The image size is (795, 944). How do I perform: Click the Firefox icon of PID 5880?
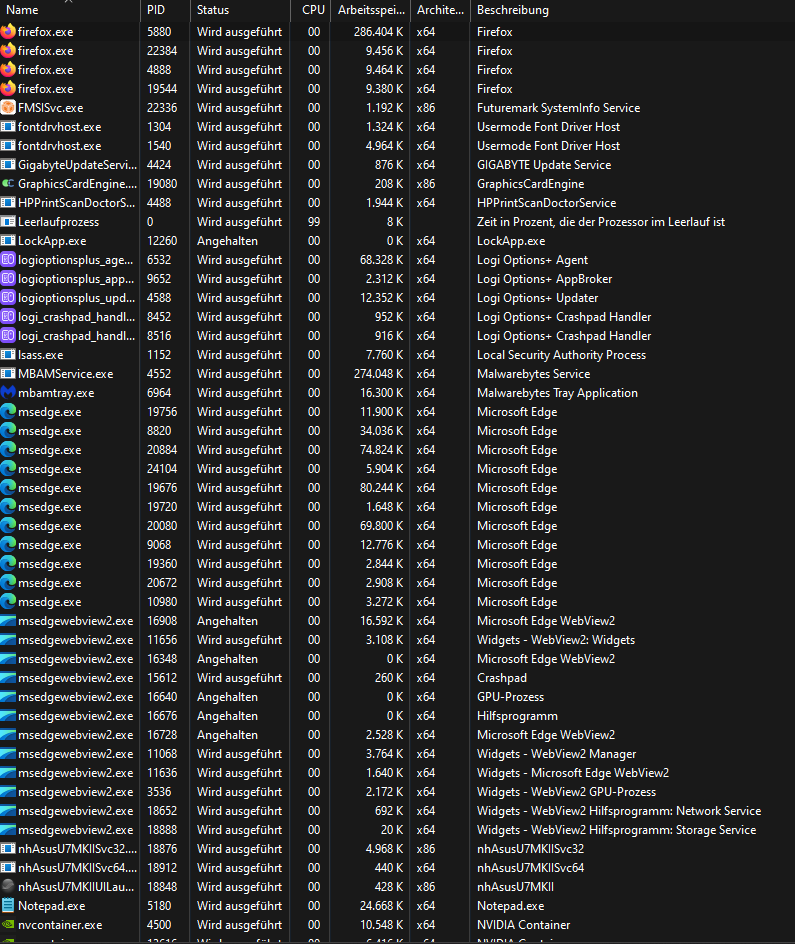(x=8, y=31)
